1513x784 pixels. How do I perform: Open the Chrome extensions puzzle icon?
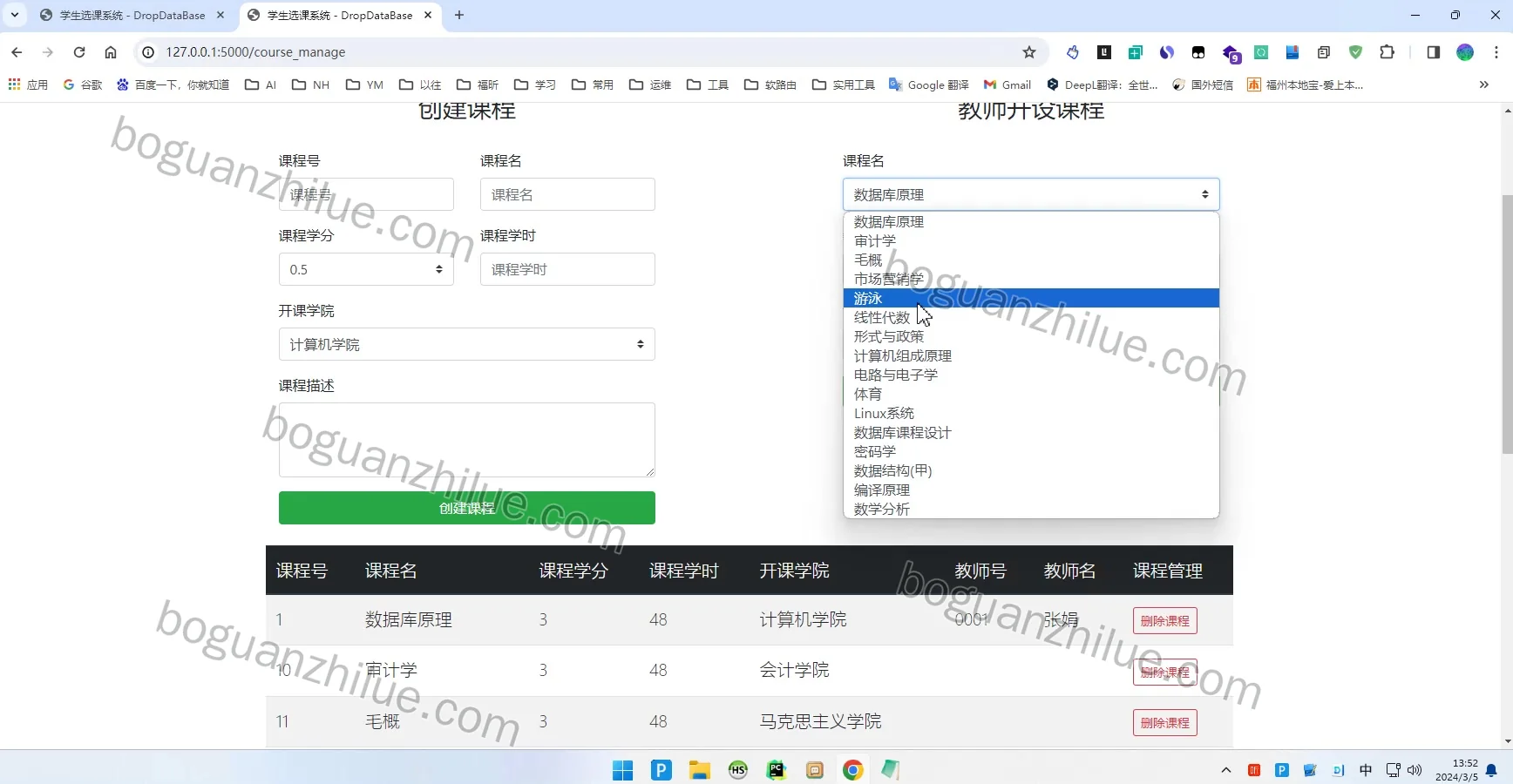click(x=1387, y=52)
